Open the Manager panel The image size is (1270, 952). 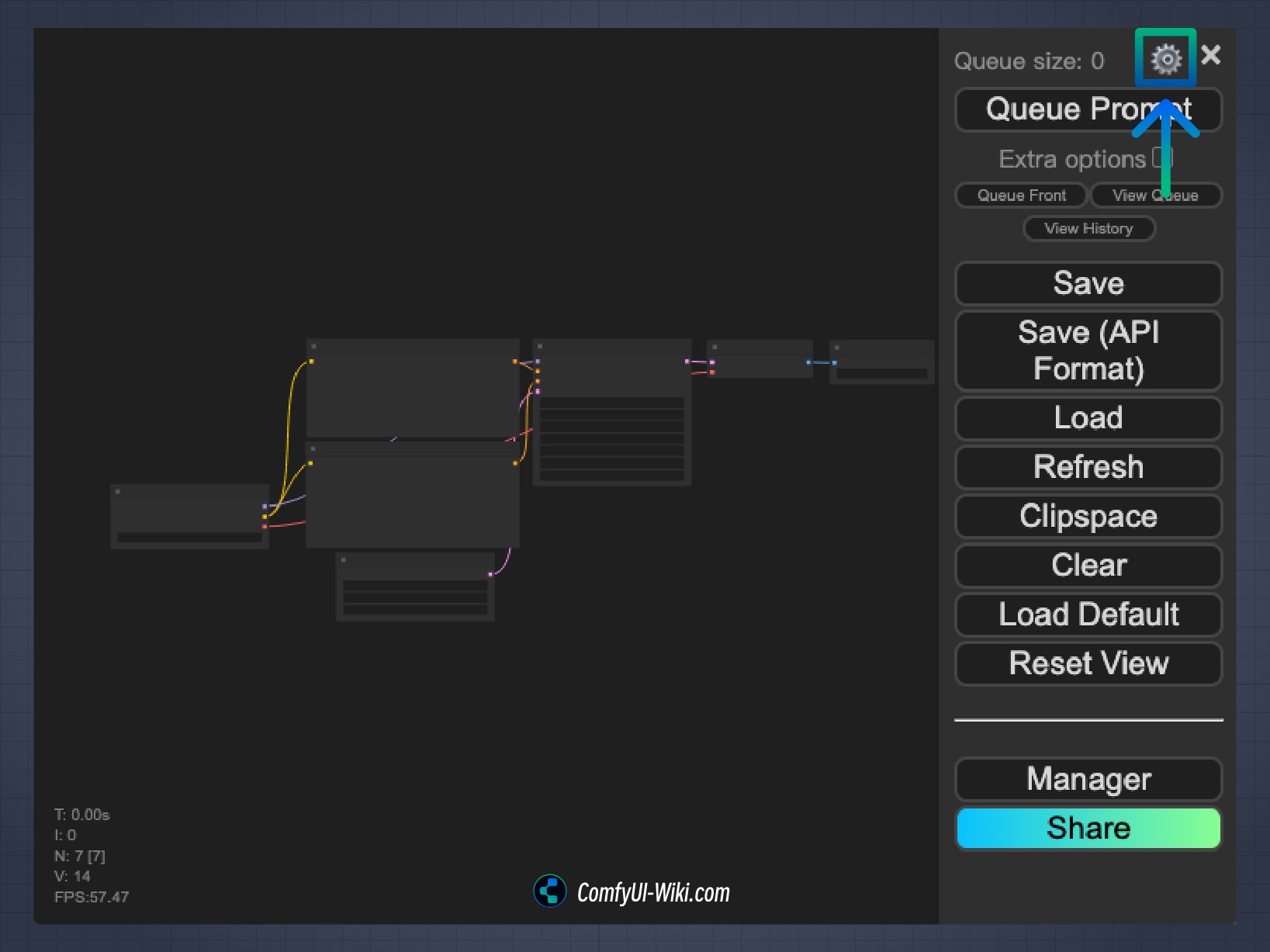tap(1088, 779)
